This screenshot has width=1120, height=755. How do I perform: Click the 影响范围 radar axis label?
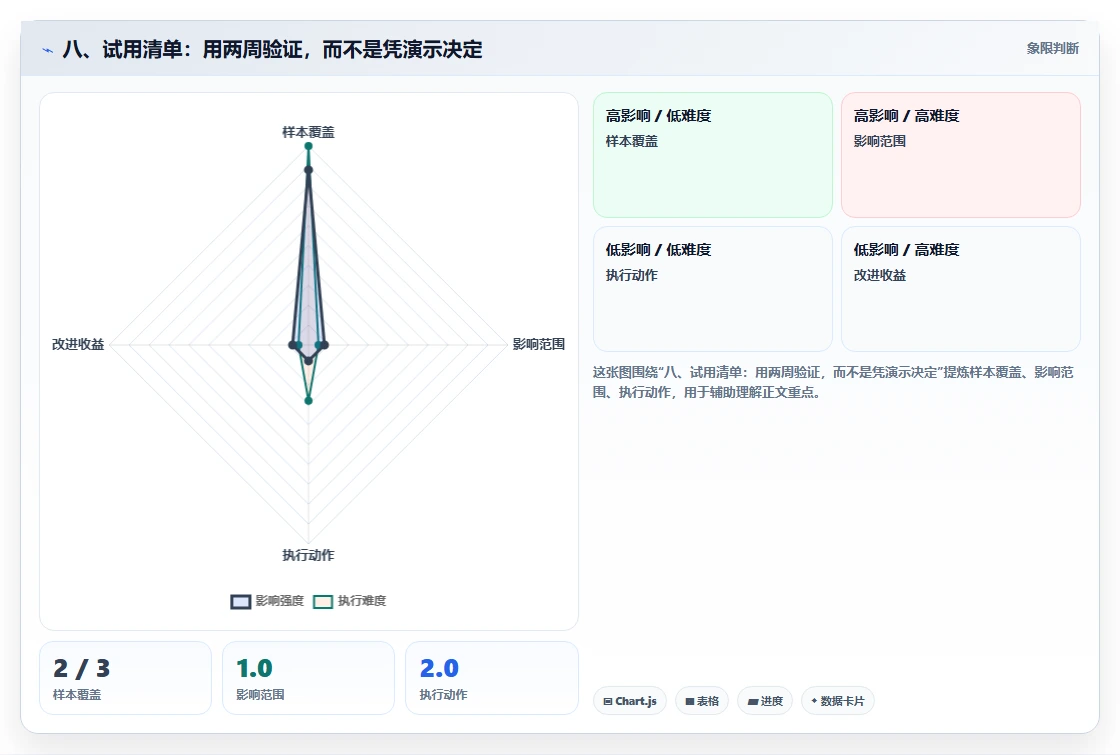(539, 344)
